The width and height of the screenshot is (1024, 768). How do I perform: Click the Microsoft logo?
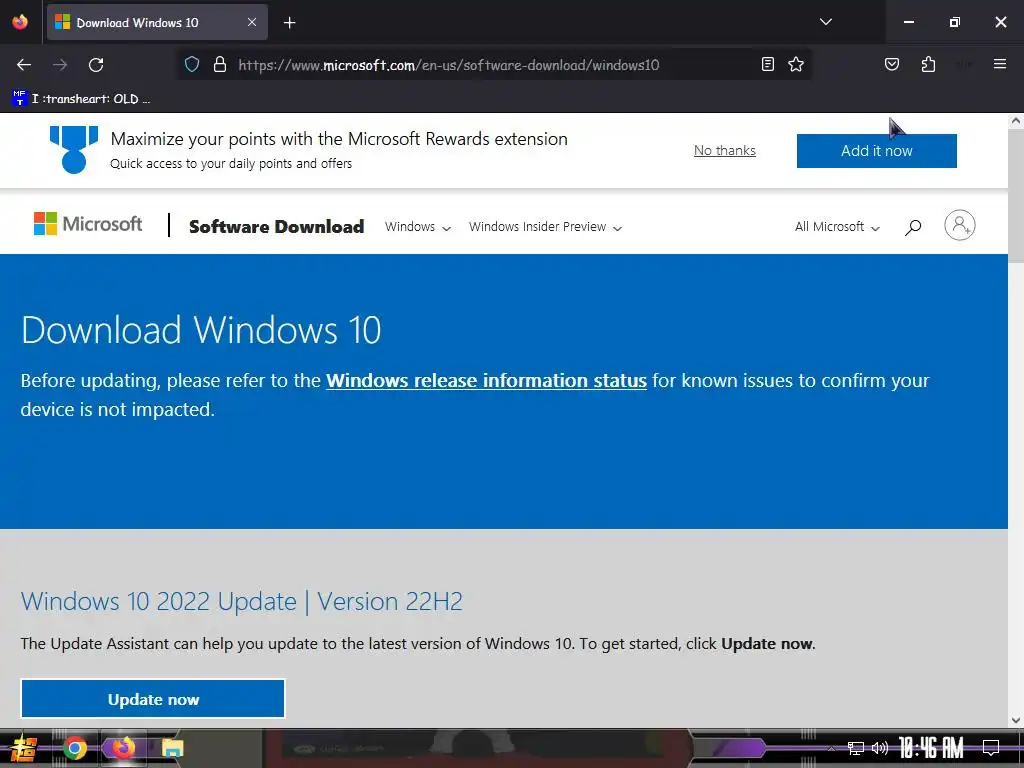pos(88,224)
